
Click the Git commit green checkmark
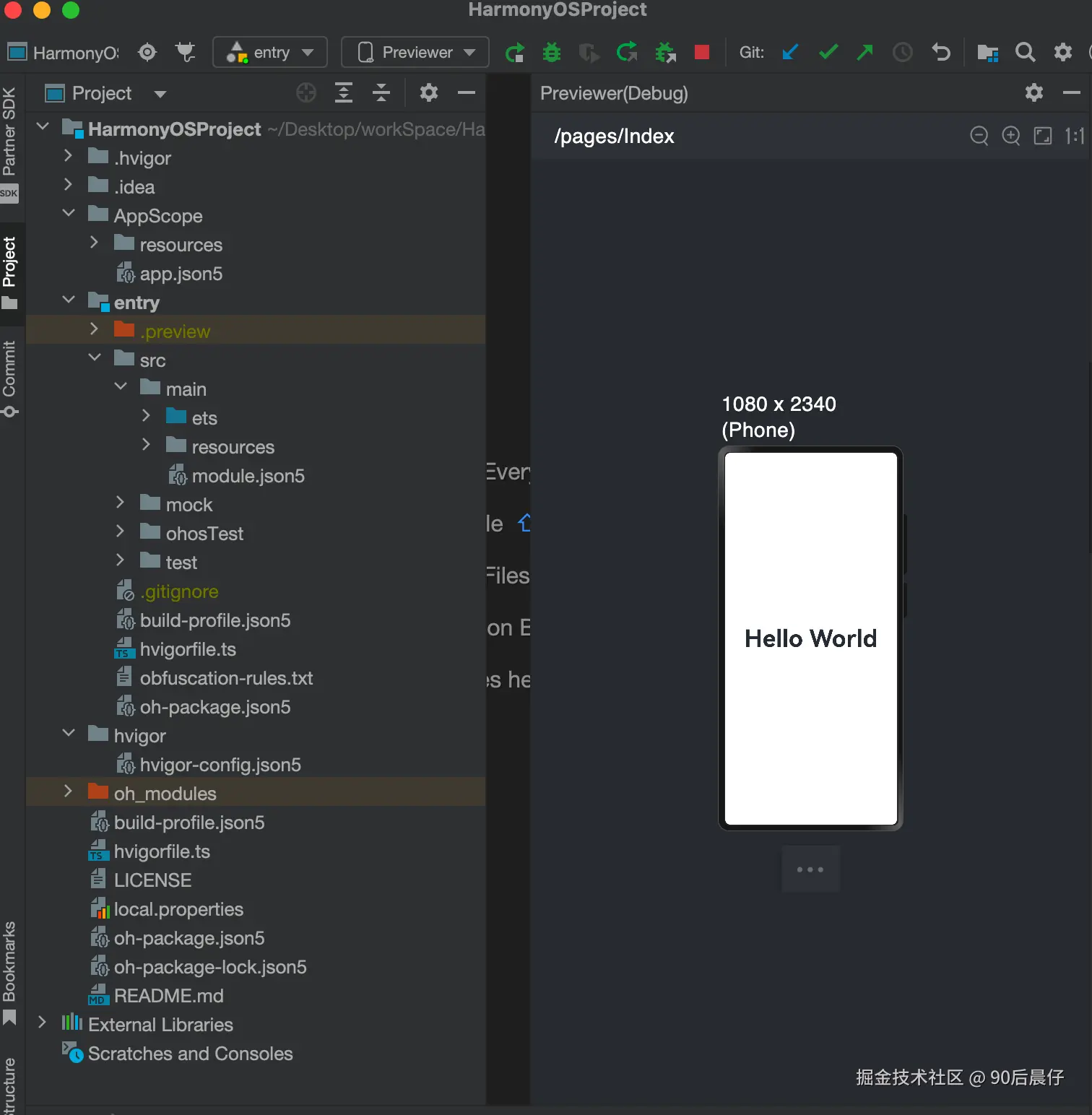click(x=828, y=52)
